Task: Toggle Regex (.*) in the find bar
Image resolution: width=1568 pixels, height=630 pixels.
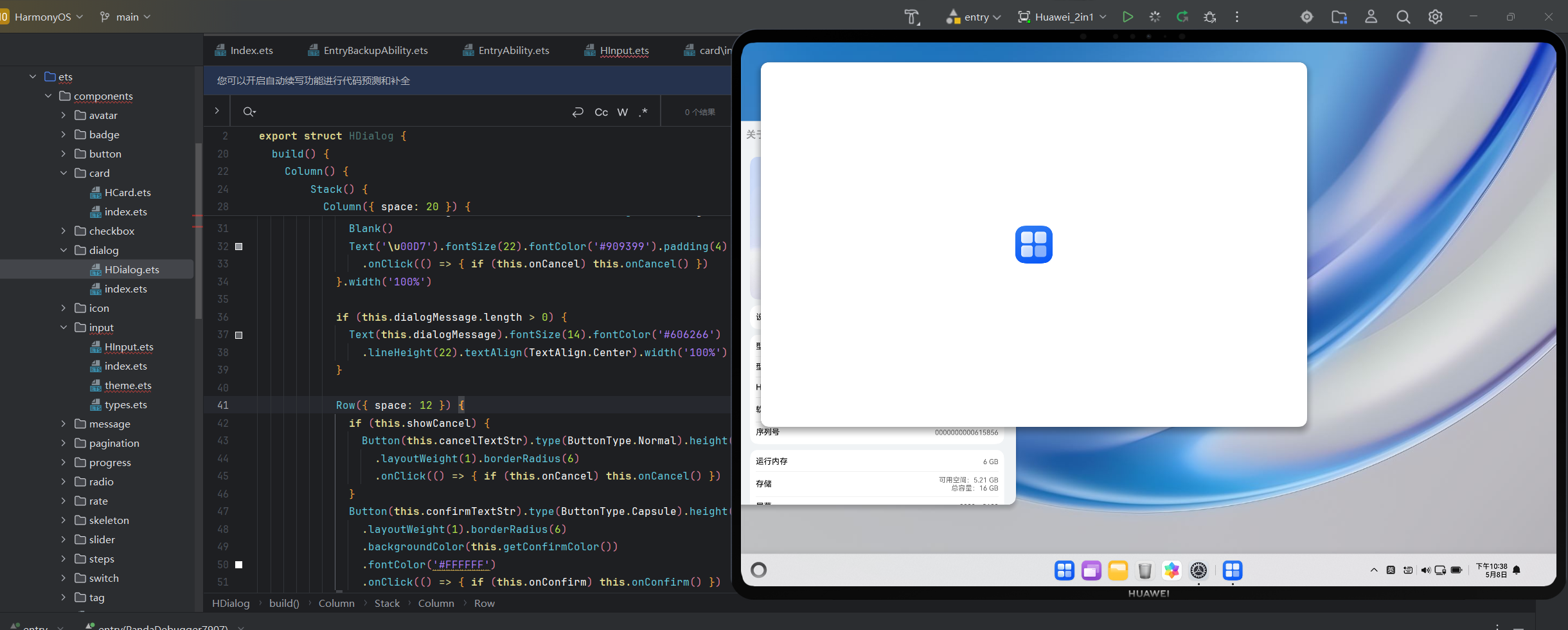Action: pos(643,113)
